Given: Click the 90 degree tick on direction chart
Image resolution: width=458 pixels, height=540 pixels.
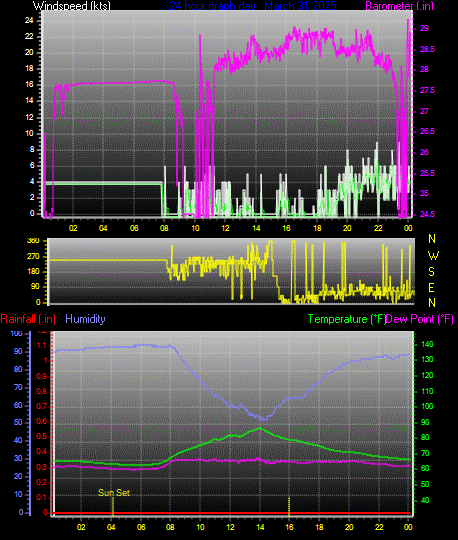Looking at the screenshot, I should pyautogui.click(x=35, y=287).
